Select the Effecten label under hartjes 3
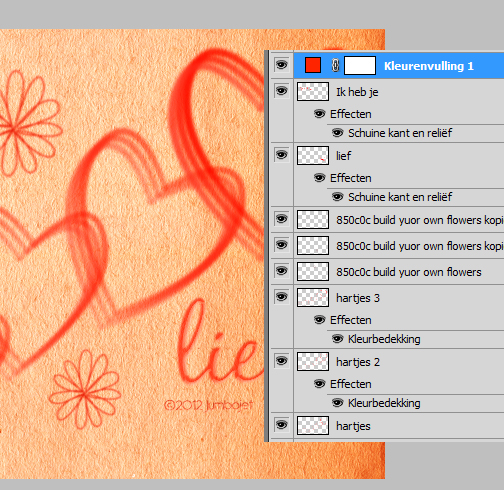The image size is (504, 490). (x=351, y=320)
